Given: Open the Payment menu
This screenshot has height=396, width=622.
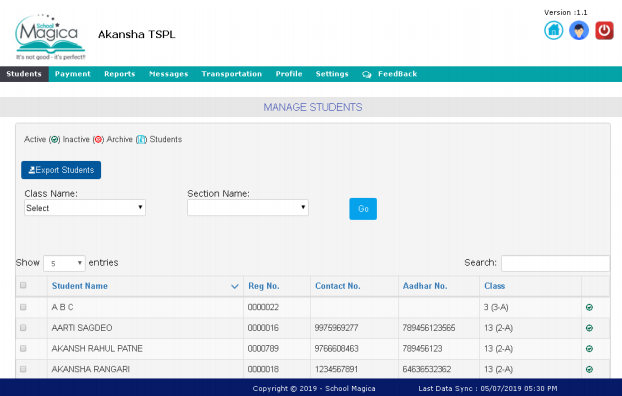Looking at the screenshot, I should pos(73,74).
